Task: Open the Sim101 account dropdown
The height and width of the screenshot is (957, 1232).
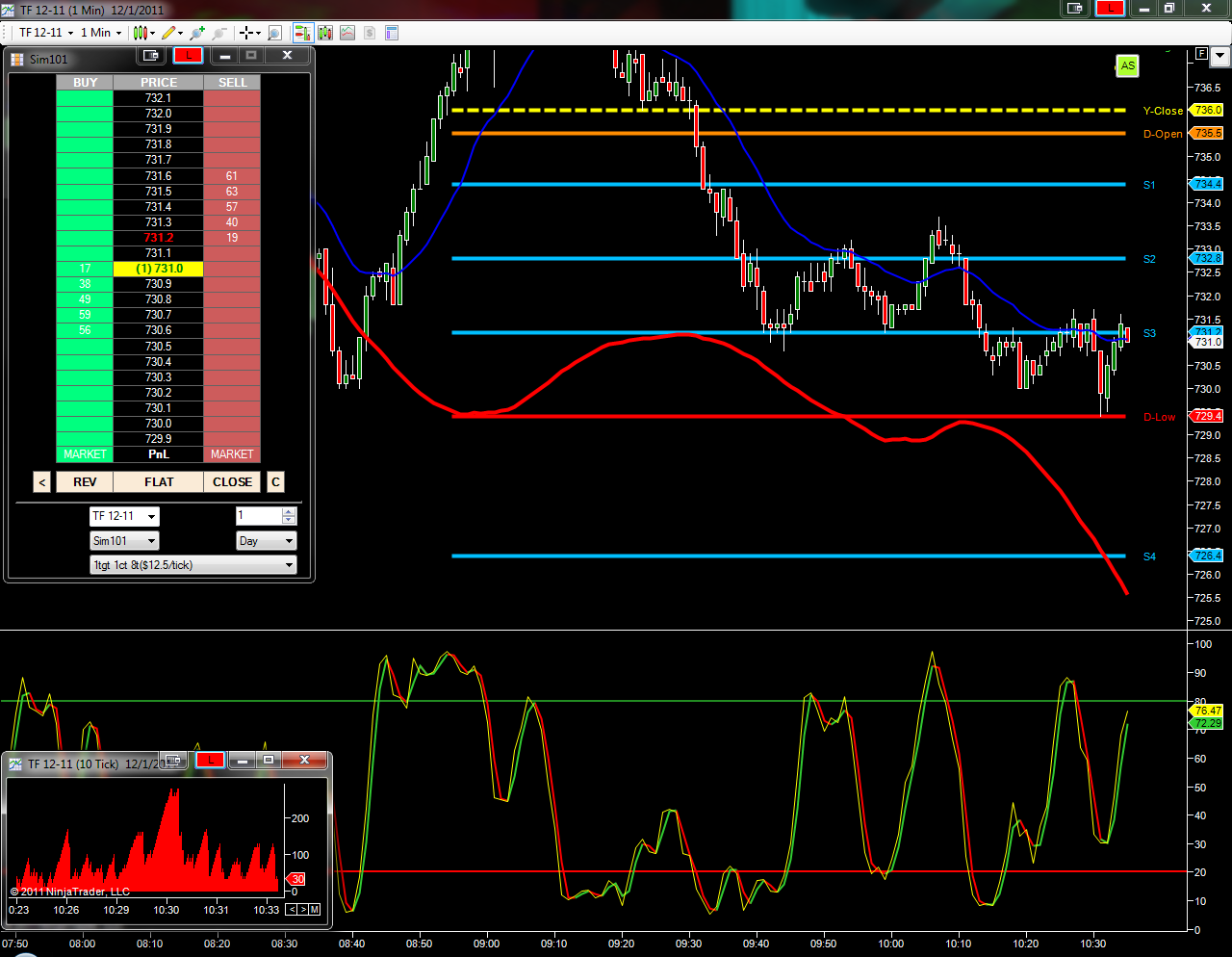Action: (124, 541)
